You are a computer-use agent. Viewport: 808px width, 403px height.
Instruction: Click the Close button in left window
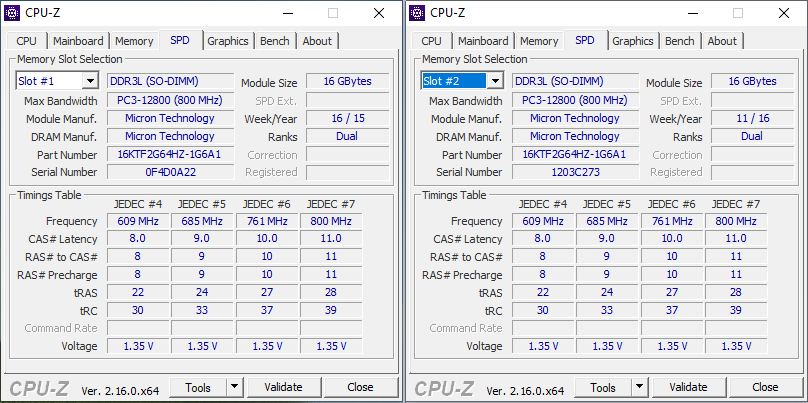click(x=360, y=387)
